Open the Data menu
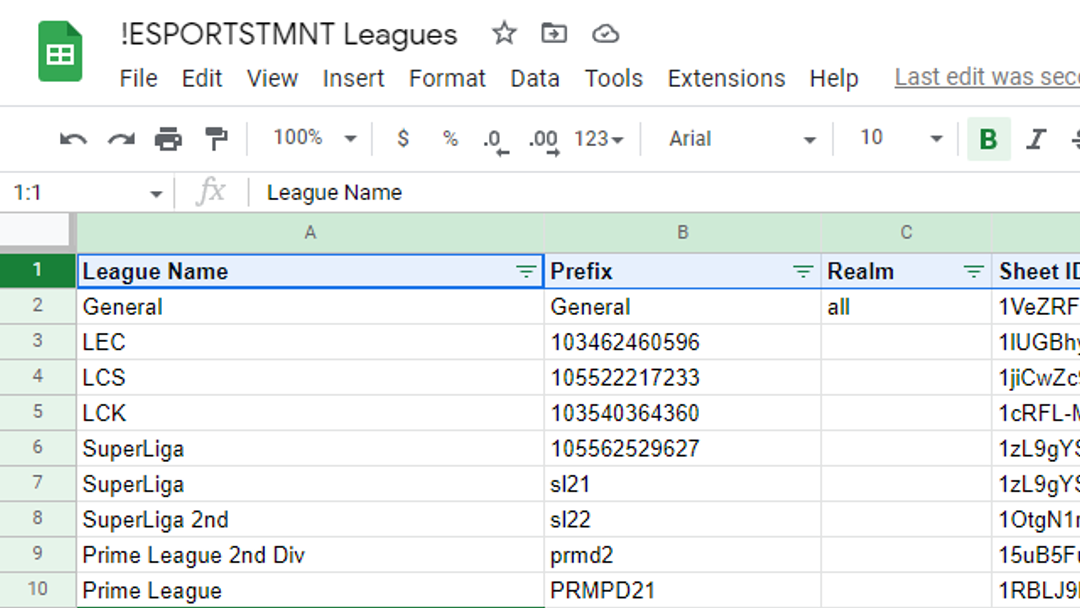1080x608 pixels. [x=534, y=78]
